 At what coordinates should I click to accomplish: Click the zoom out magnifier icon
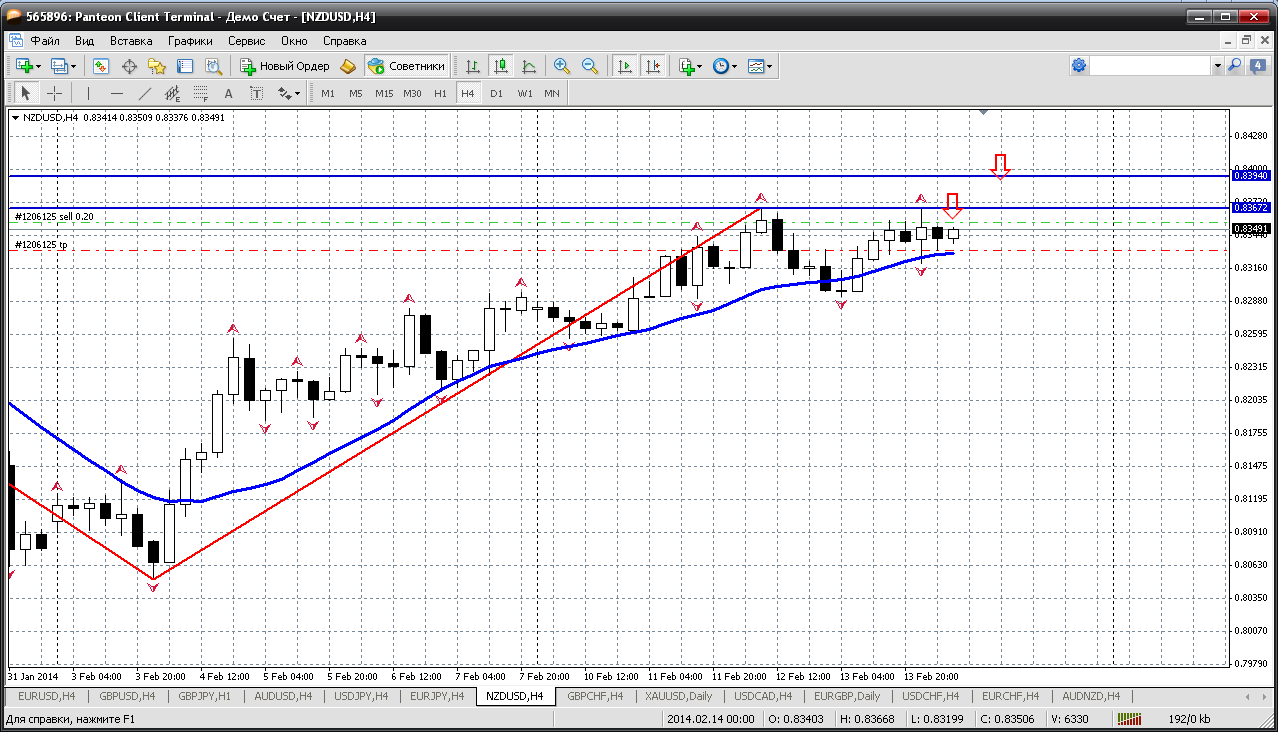(x=590, y=66)
